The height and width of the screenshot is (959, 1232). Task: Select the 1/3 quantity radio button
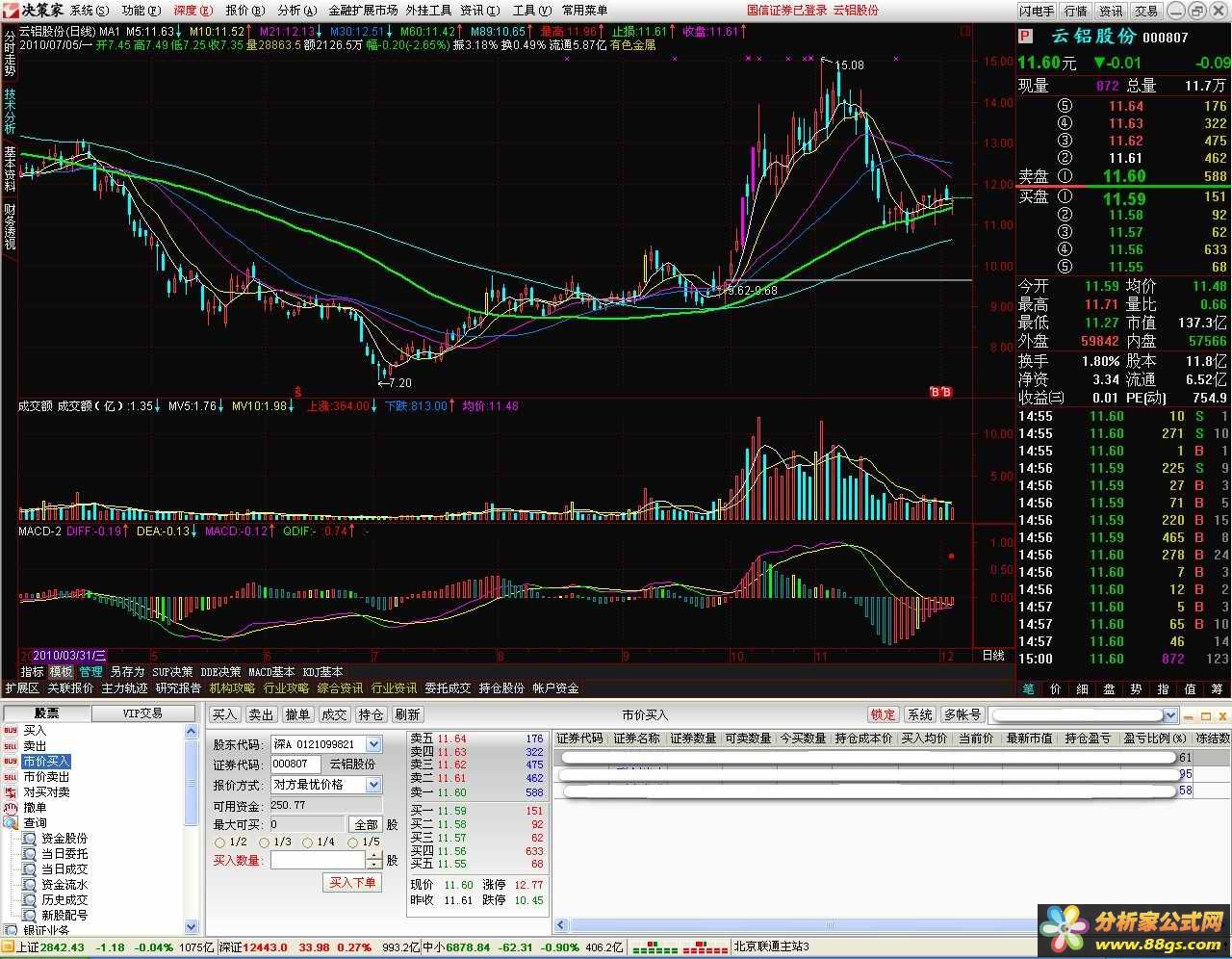(x=265, y=843)
